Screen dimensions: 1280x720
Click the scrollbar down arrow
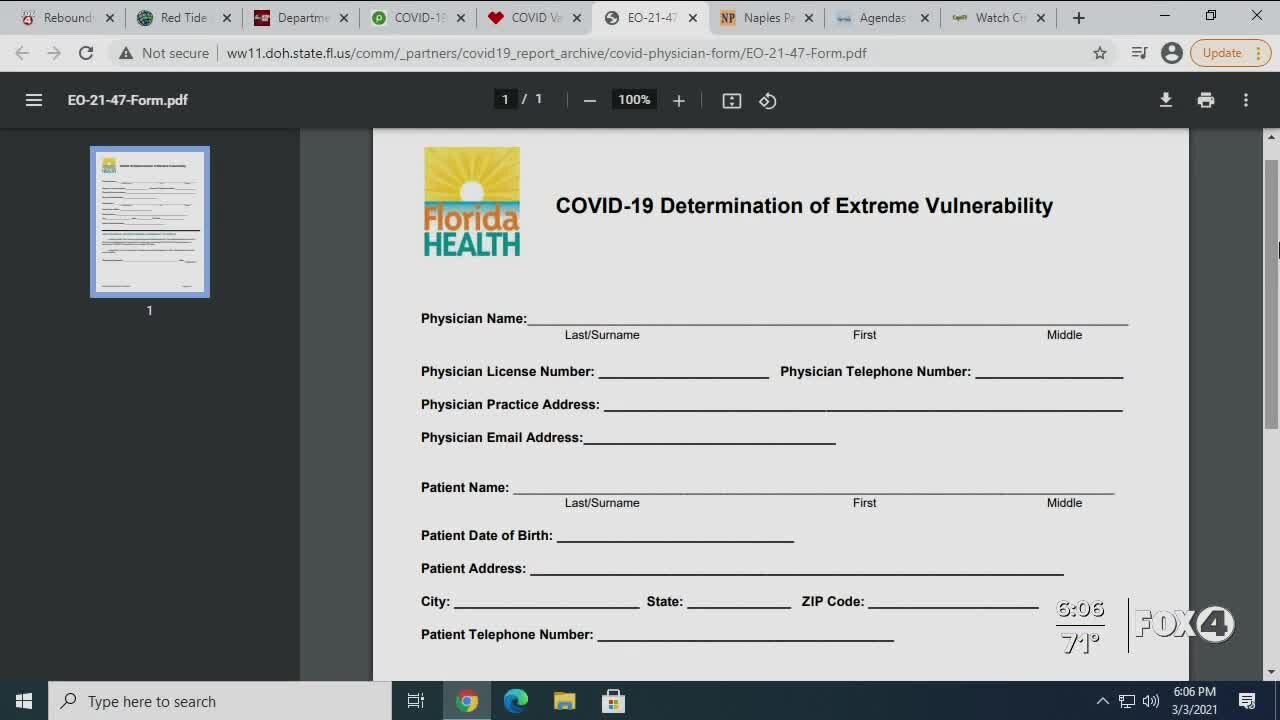[x=1272, y=673]
